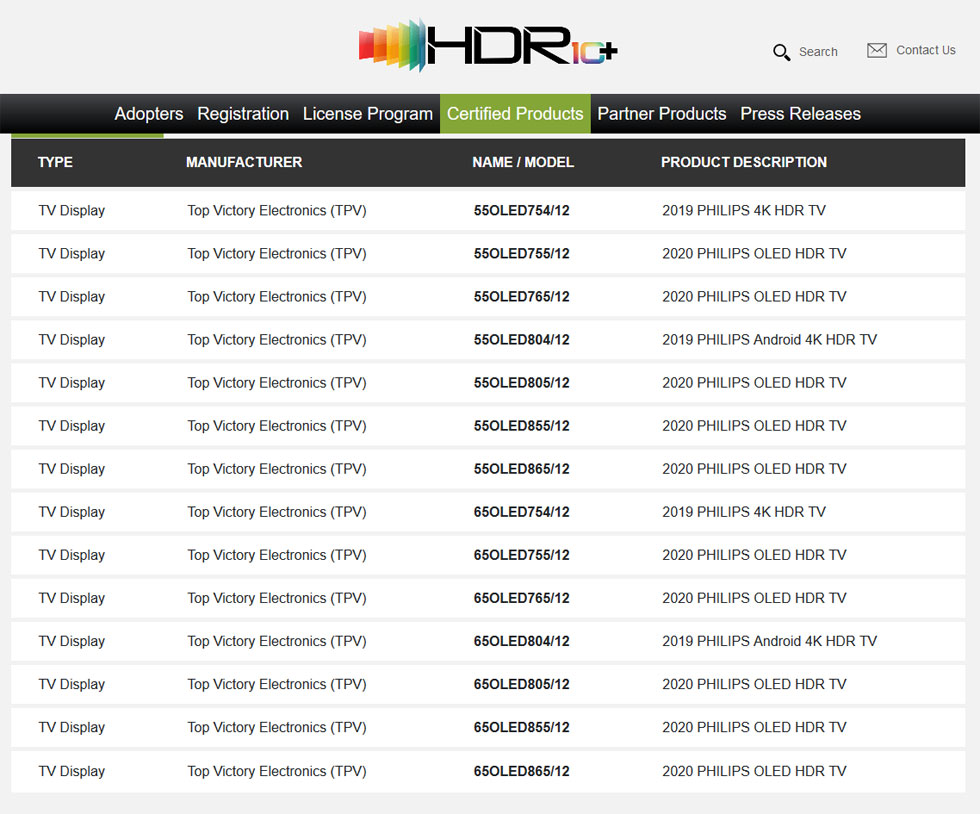Click the description for 55OLED805/12
The width and height of the screenshot is (980, 814).
pos(754,383)
